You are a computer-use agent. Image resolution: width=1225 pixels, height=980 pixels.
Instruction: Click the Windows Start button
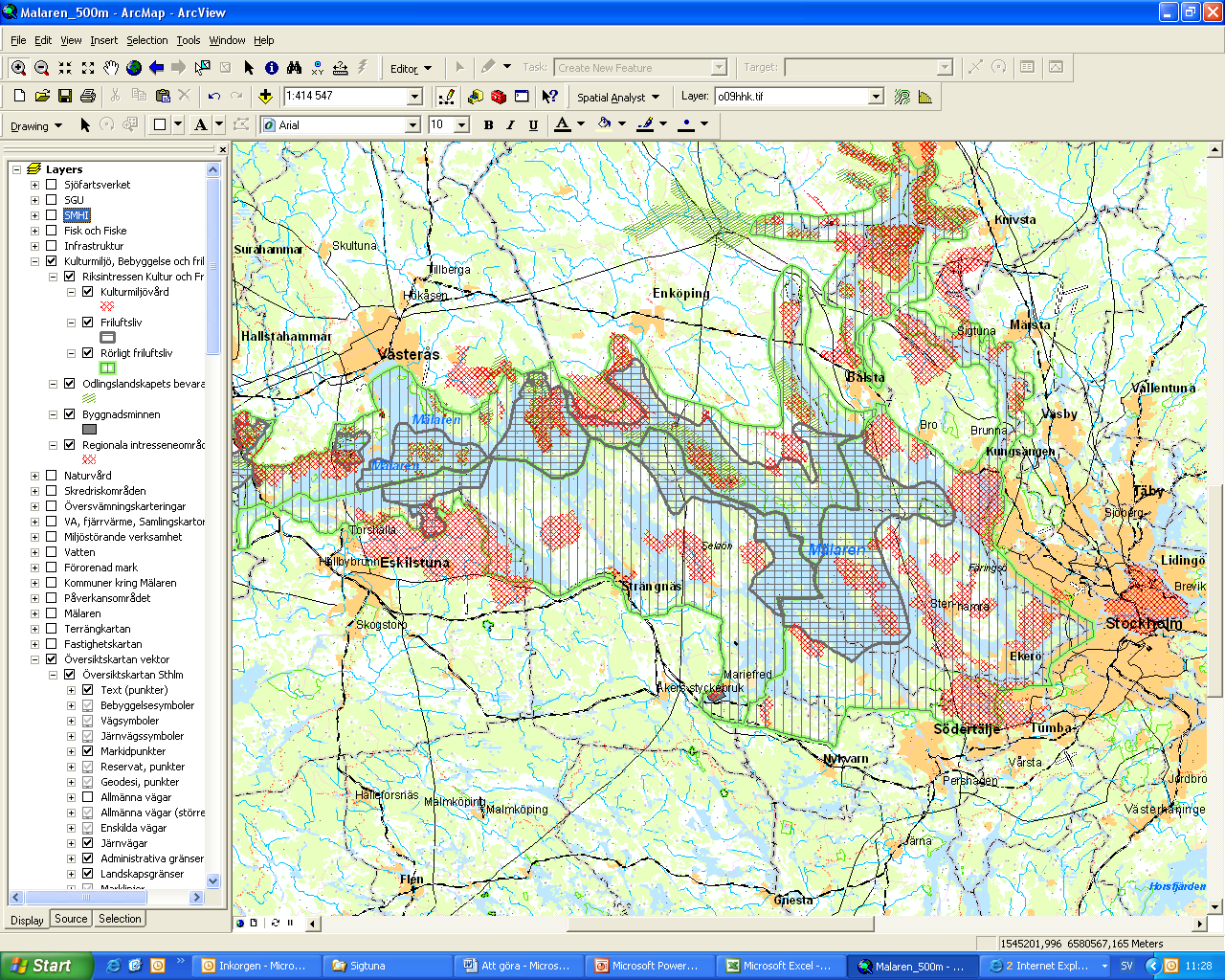pos(46,966)
